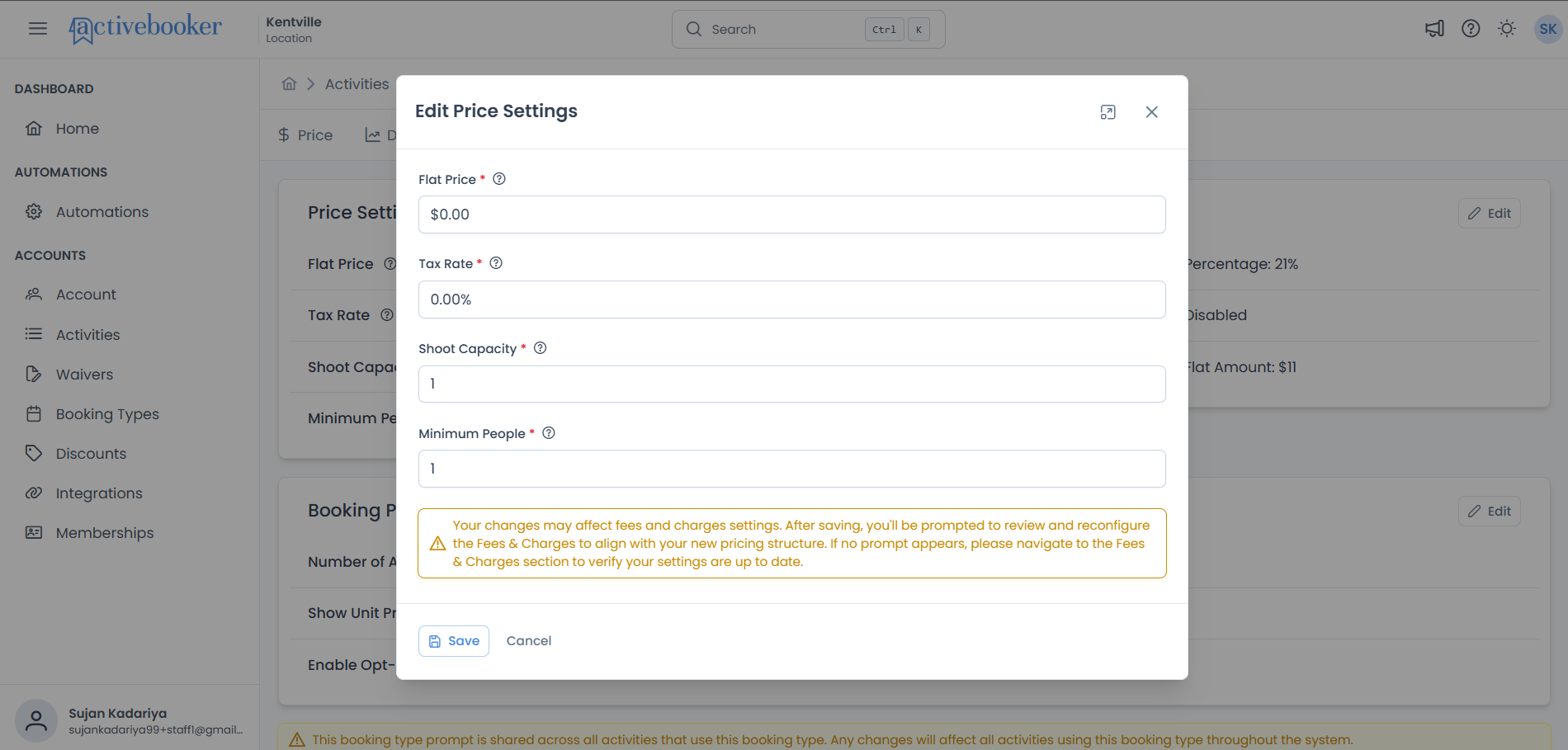Click Activities in the breadcrumb
Image resolution: width=1568 pixels, height=750 pixels.
(357, 84)
